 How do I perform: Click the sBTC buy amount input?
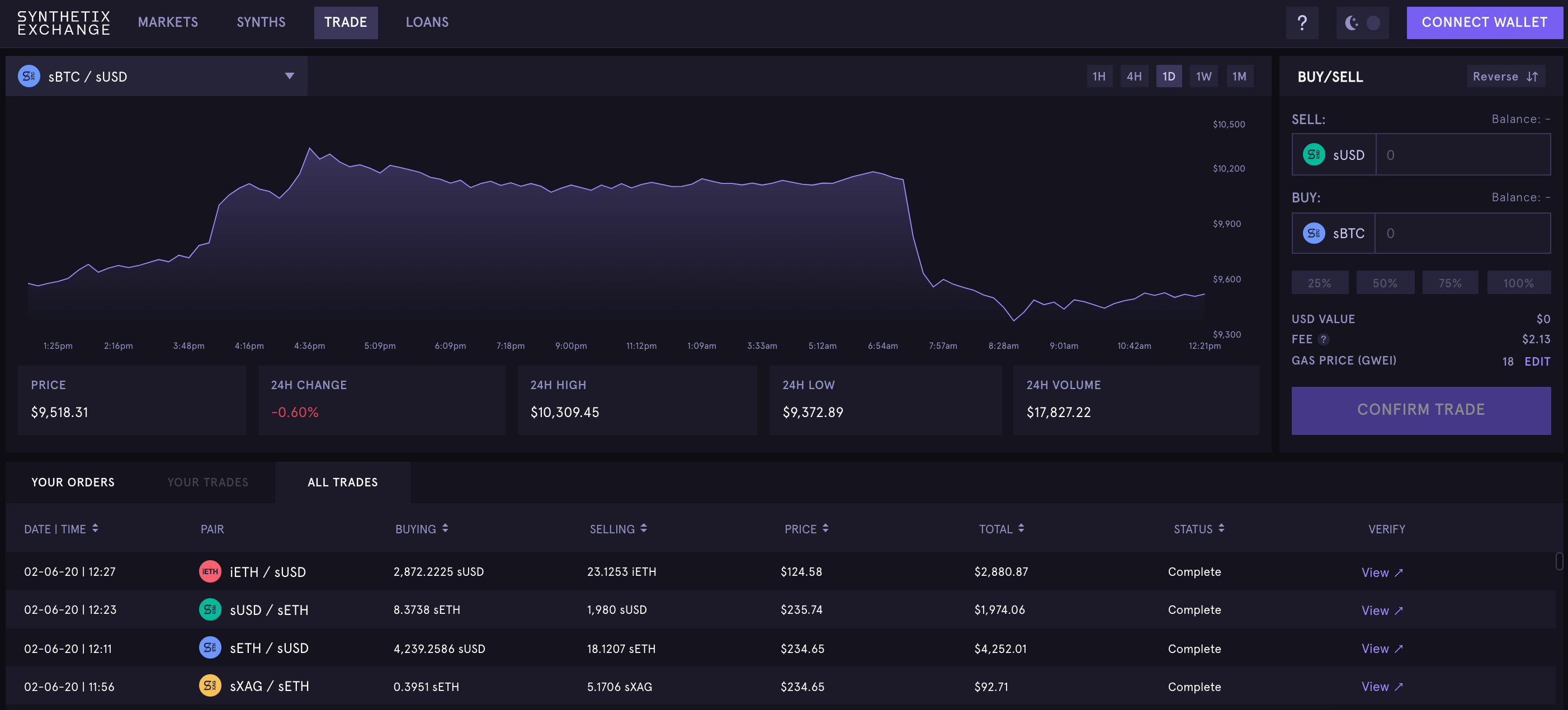[x=1463, y=233]
